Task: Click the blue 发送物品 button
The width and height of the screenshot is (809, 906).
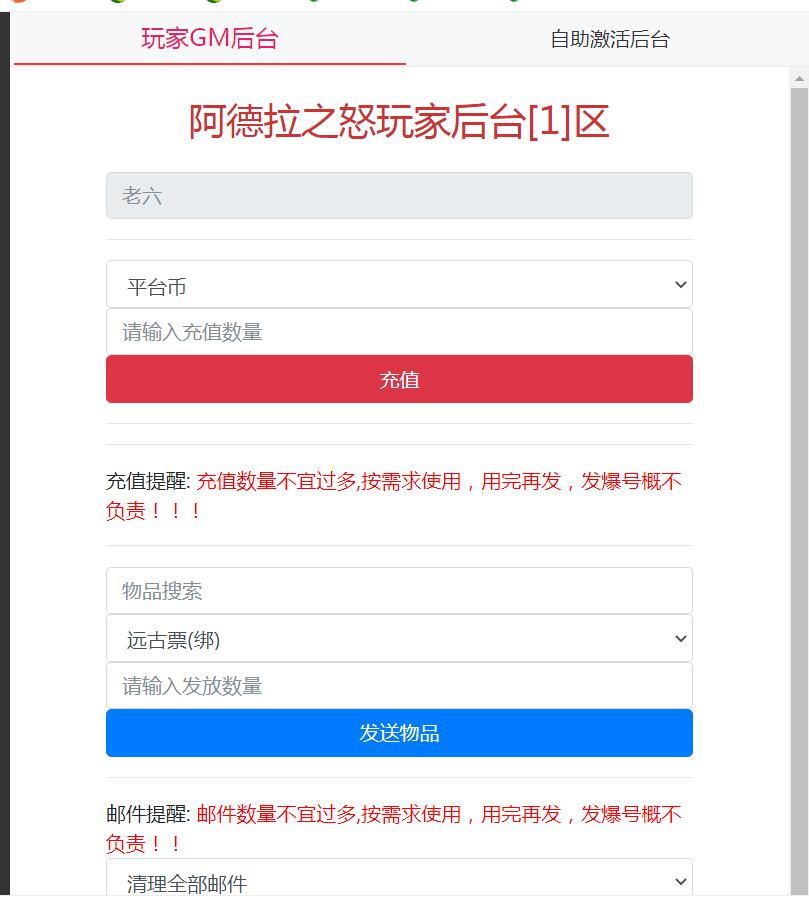Action: pos(399,733)
